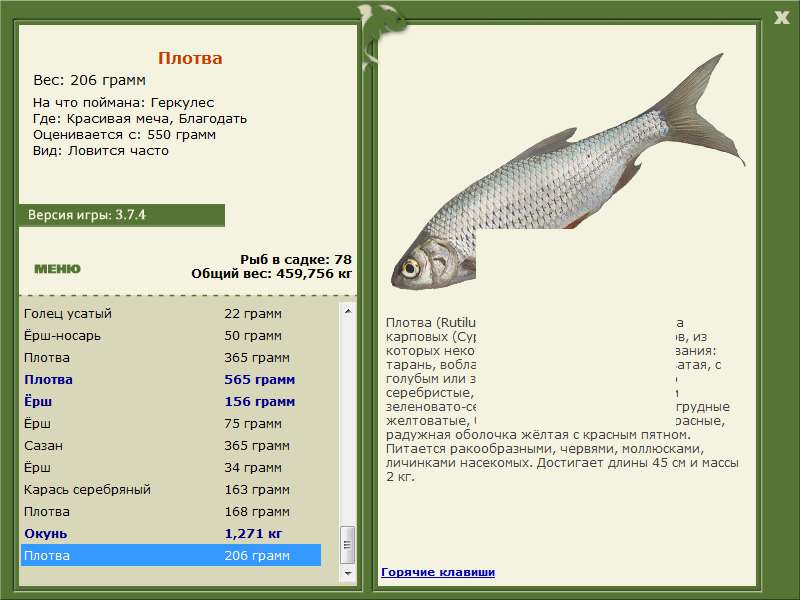Click Оценивается с: 550 грамм line

(x=124, y=135)
